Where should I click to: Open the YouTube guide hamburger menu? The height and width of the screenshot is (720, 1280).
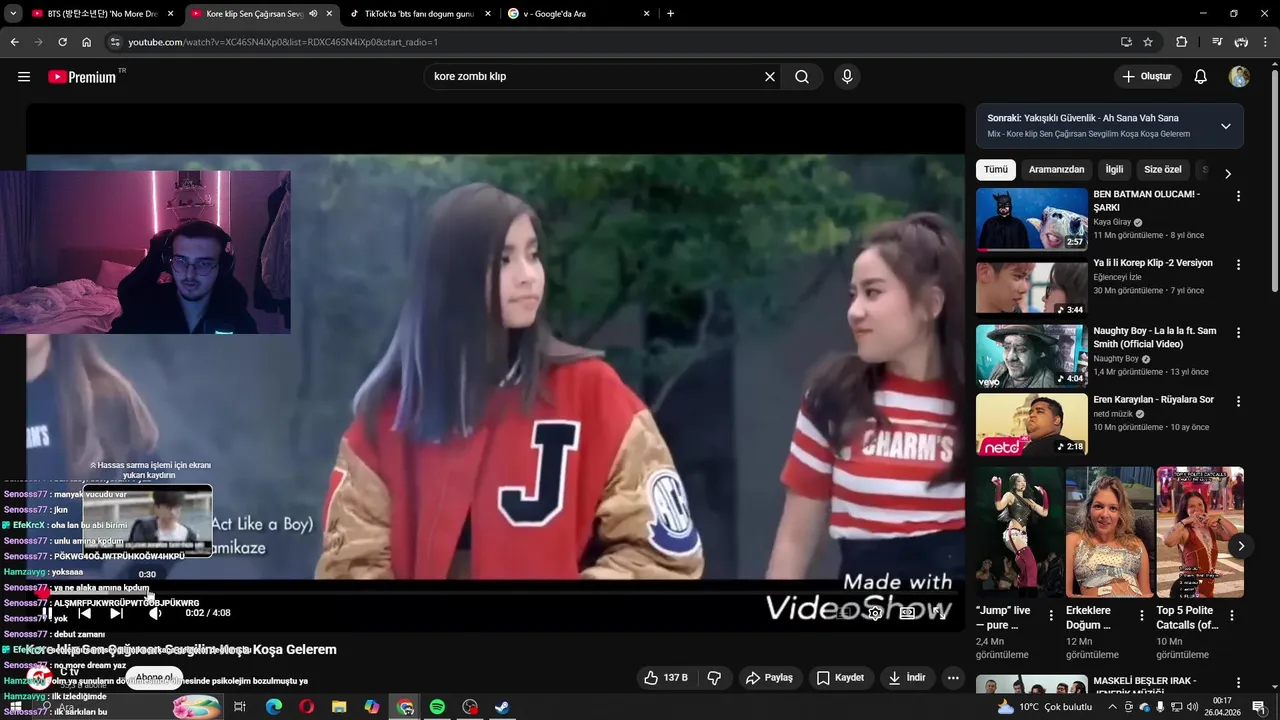[24, 77]
